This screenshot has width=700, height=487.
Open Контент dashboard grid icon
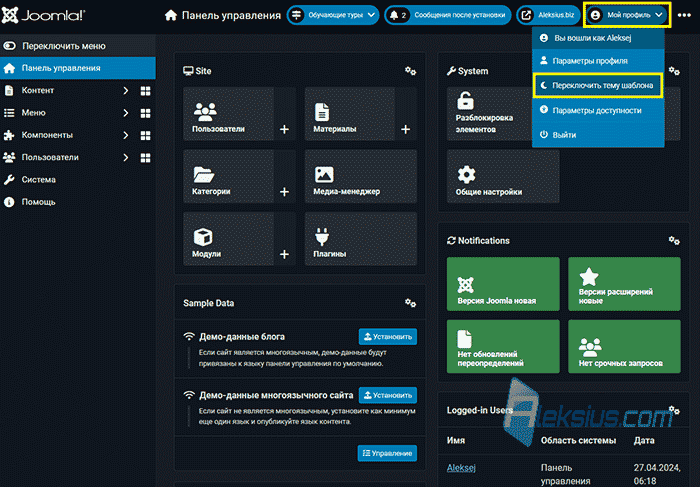146,91
